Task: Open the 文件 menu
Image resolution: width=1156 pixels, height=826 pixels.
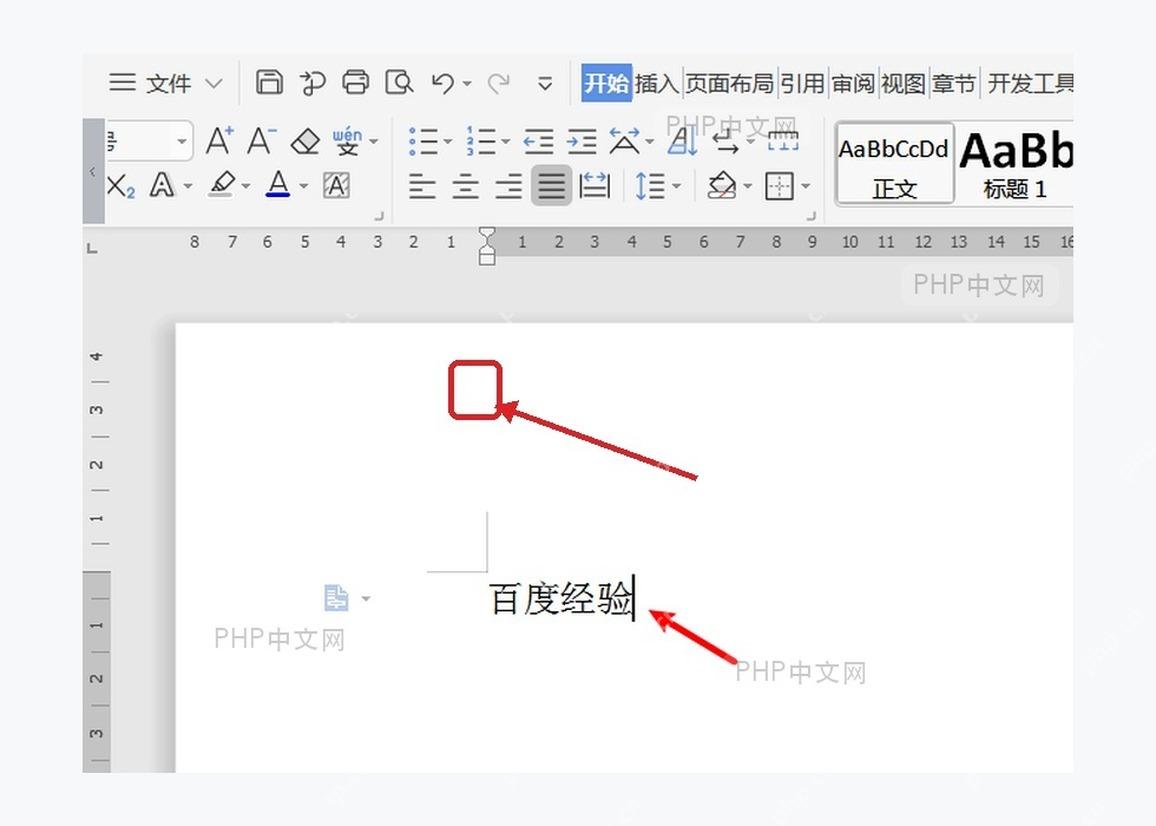Action: (169, 83)
